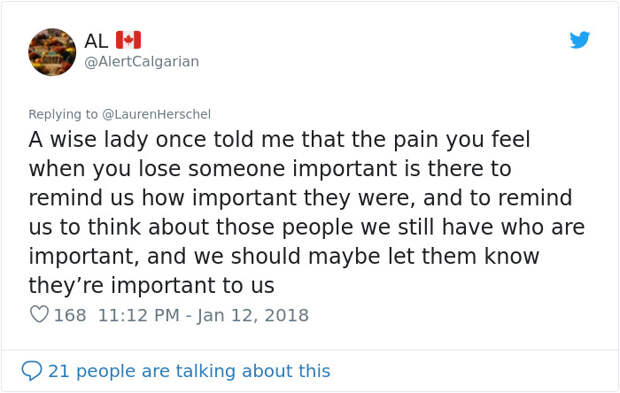Click the 11:12 PM time text

pos(138,315)
